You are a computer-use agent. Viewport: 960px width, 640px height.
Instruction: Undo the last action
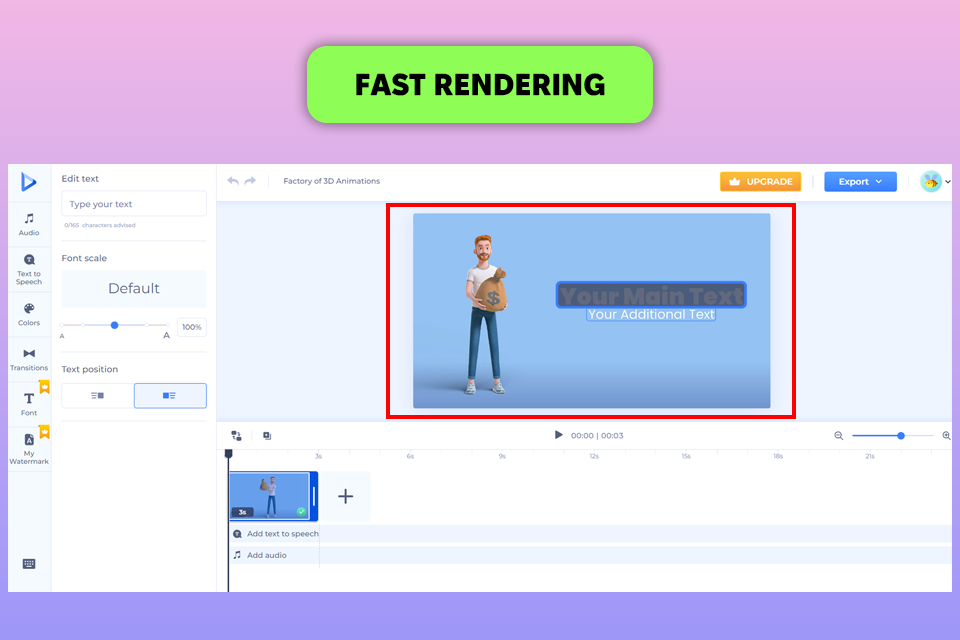pos(233,181)
